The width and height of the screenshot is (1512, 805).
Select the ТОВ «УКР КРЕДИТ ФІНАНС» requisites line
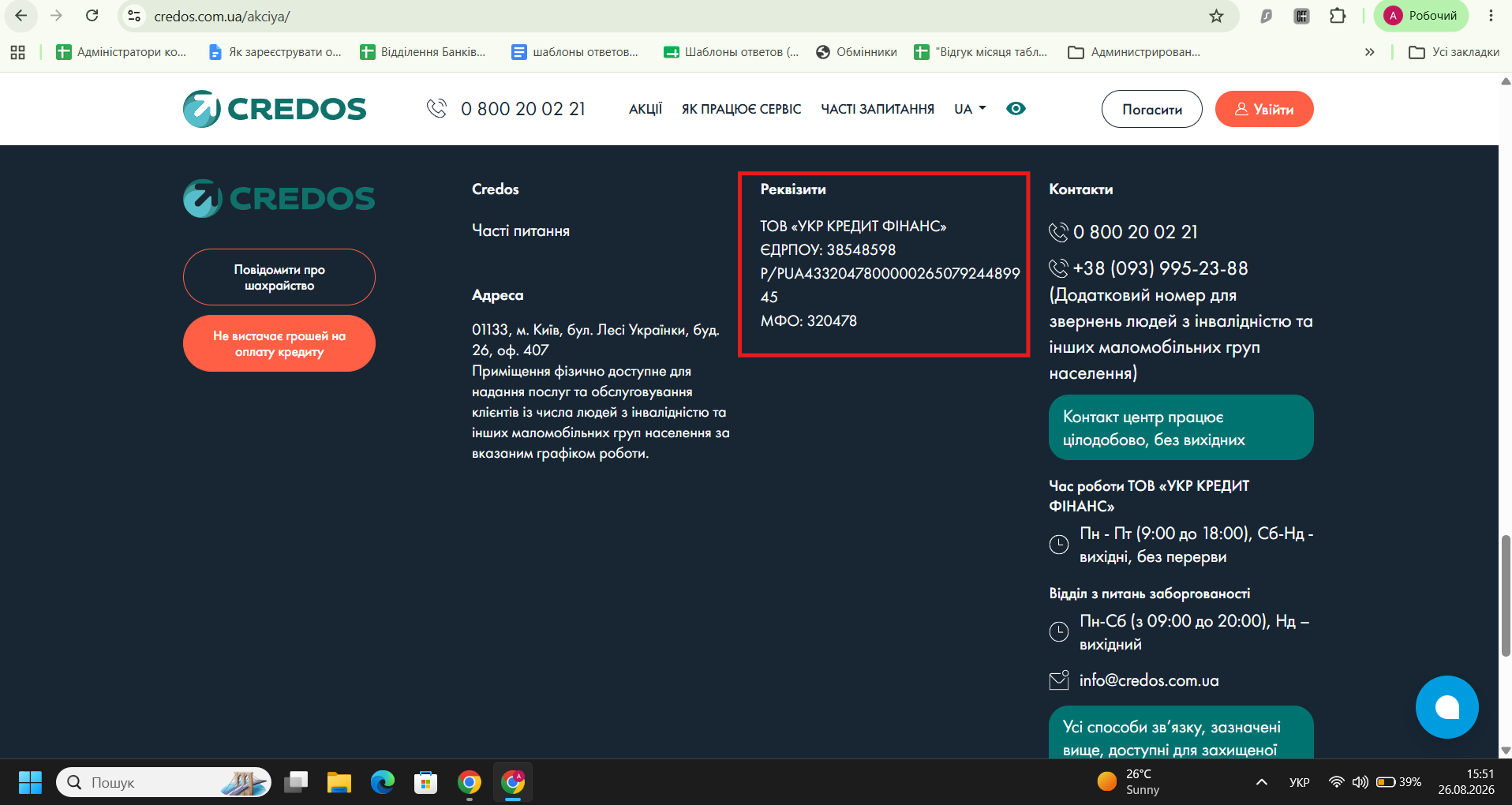point(853,226)
